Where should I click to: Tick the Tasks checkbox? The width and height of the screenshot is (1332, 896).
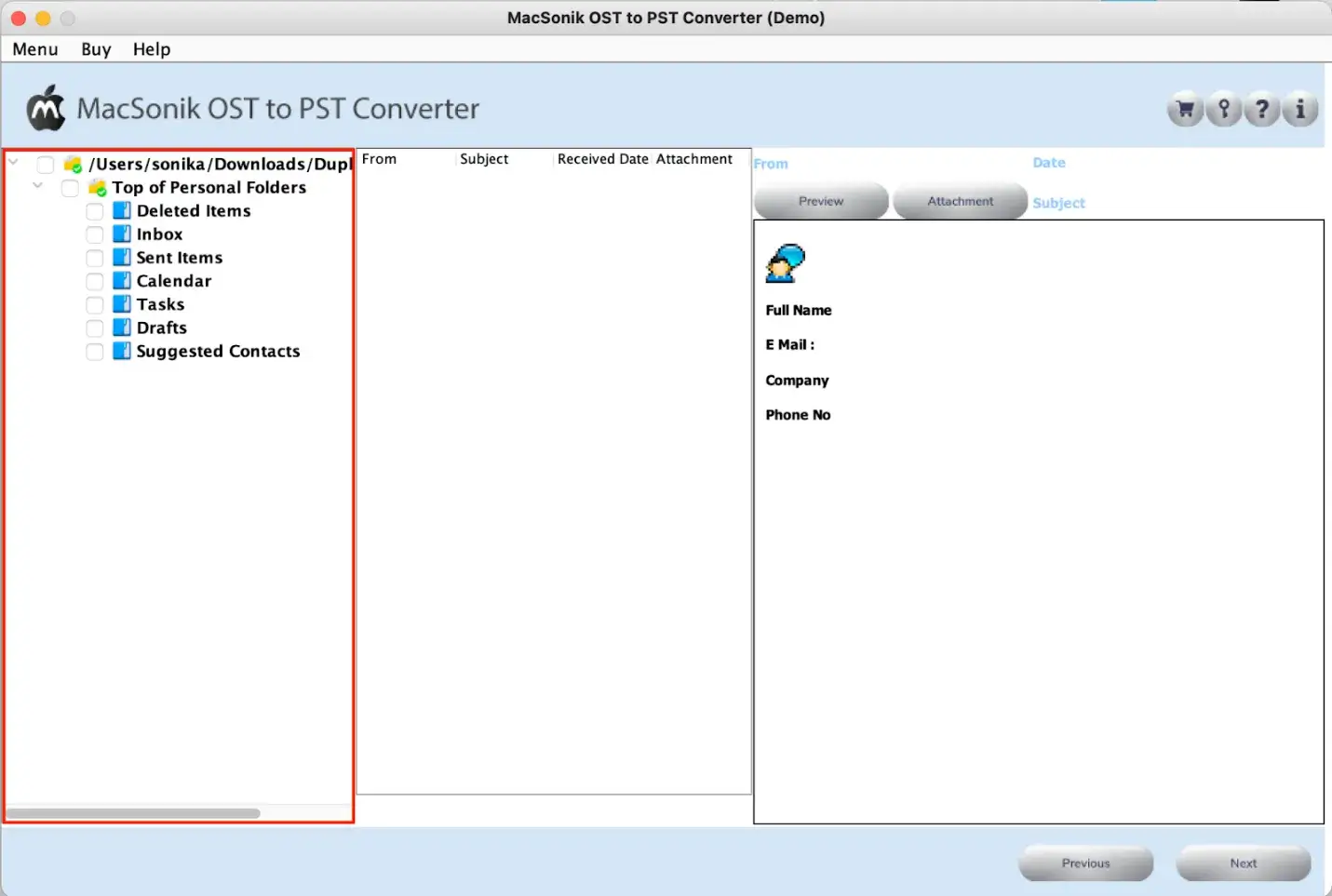pyautogui.click(x=95, y=304)
